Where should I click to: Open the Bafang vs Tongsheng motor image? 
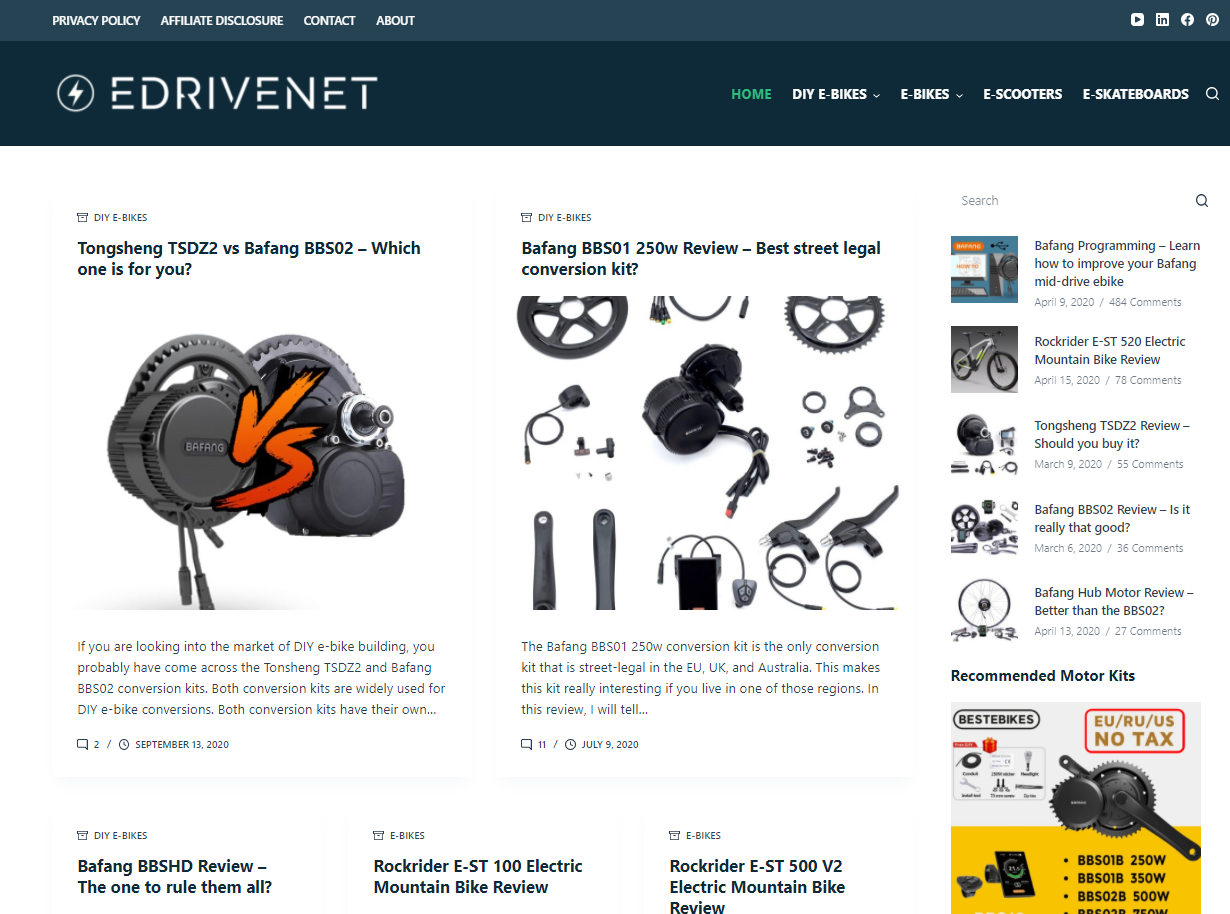click(260, 453)
